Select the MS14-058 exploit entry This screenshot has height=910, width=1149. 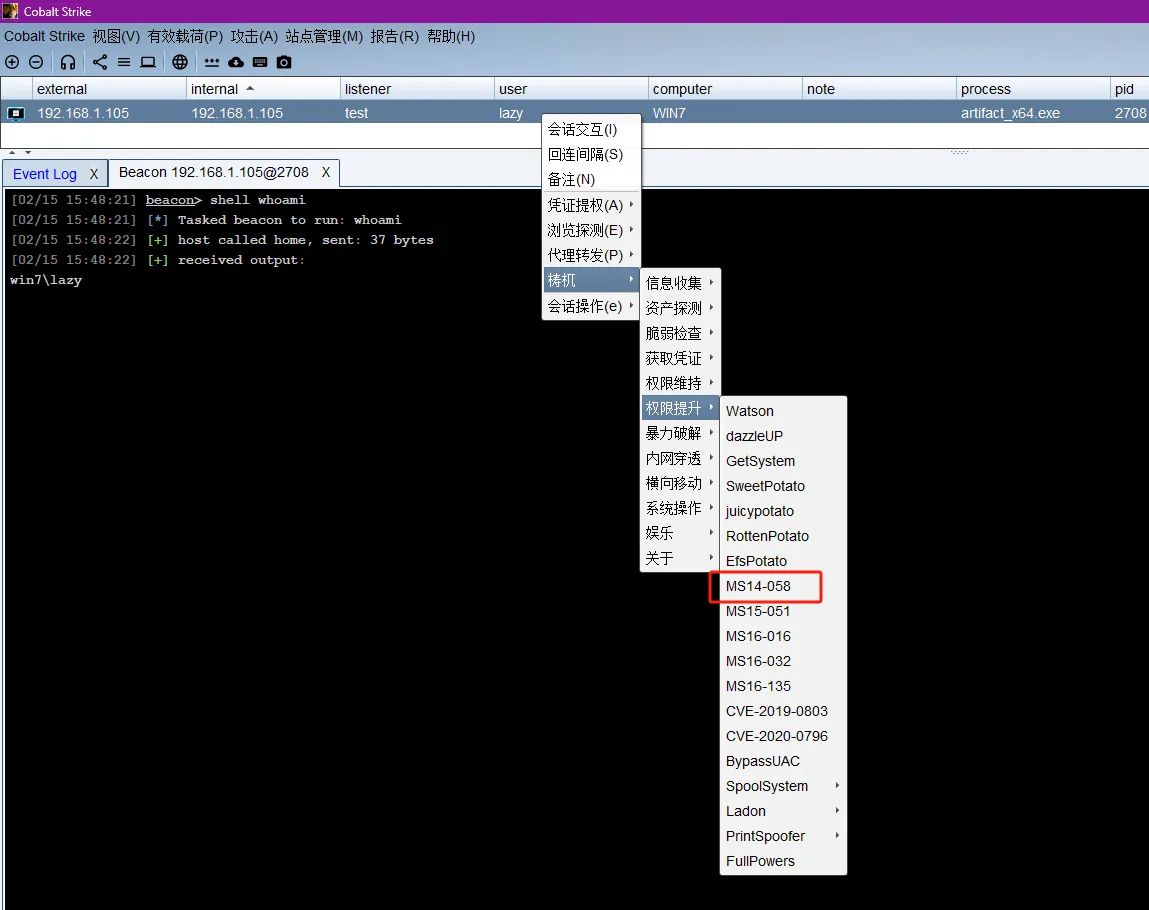pyautogui.click(x=783, y=586)
